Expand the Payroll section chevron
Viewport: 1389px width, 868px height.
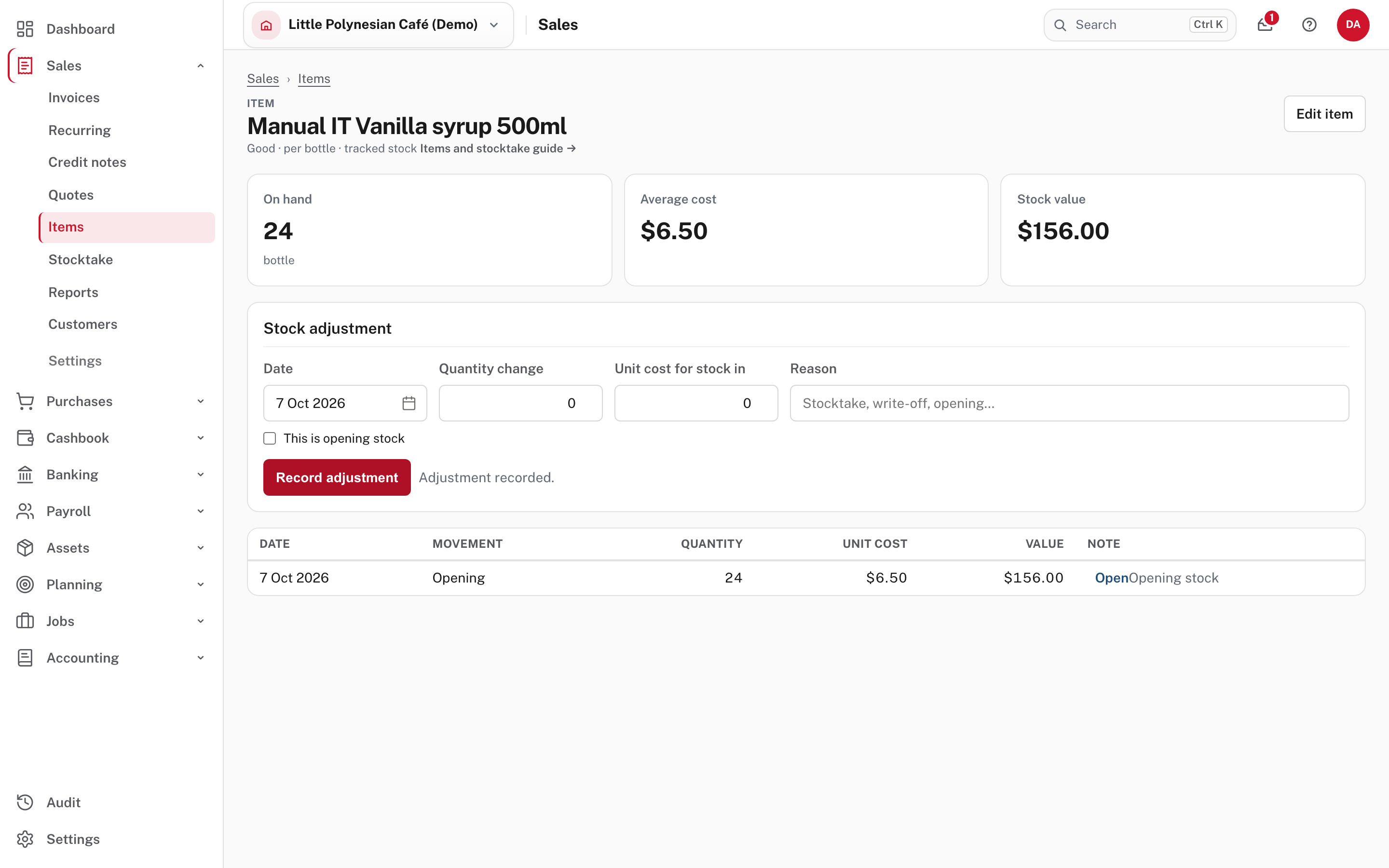click(x=201, y=511)
